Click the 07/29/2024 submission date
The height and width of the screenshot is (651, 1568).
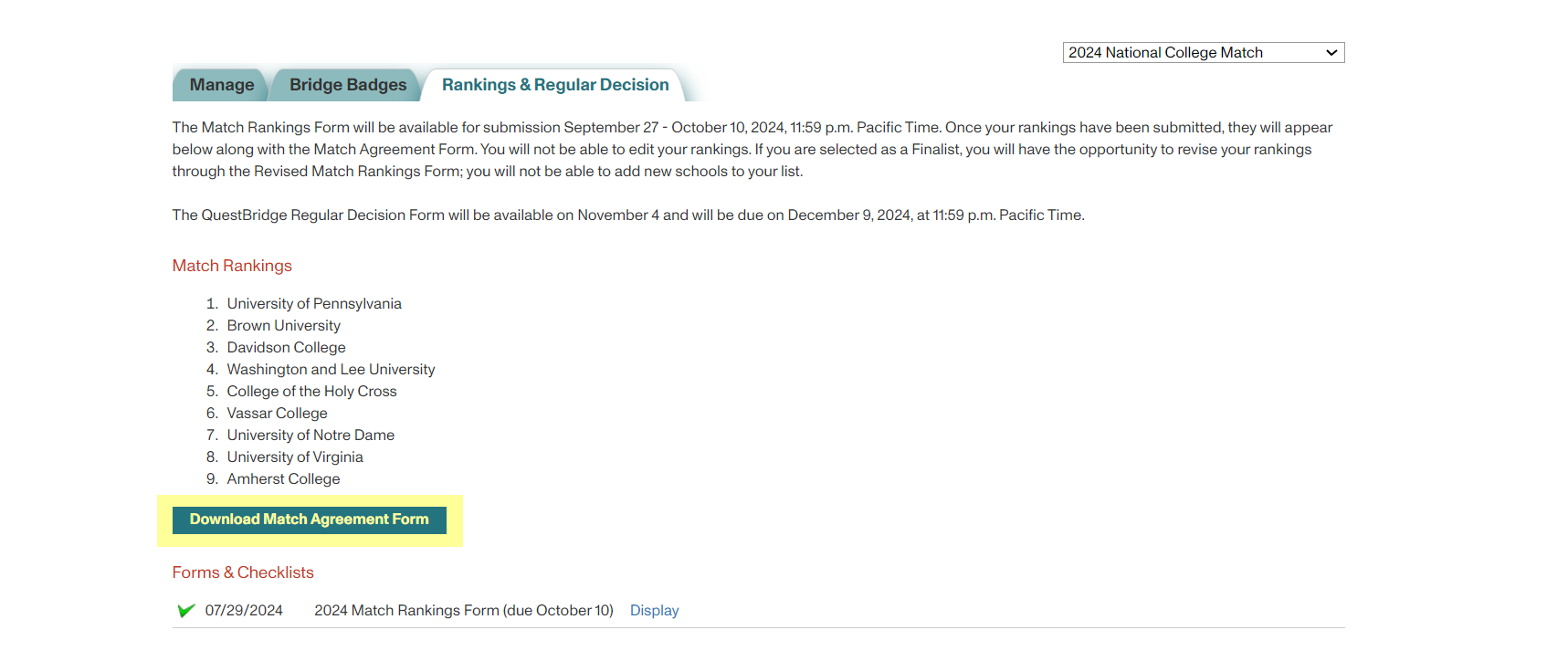pyautogui.click(x=244, y=610)
